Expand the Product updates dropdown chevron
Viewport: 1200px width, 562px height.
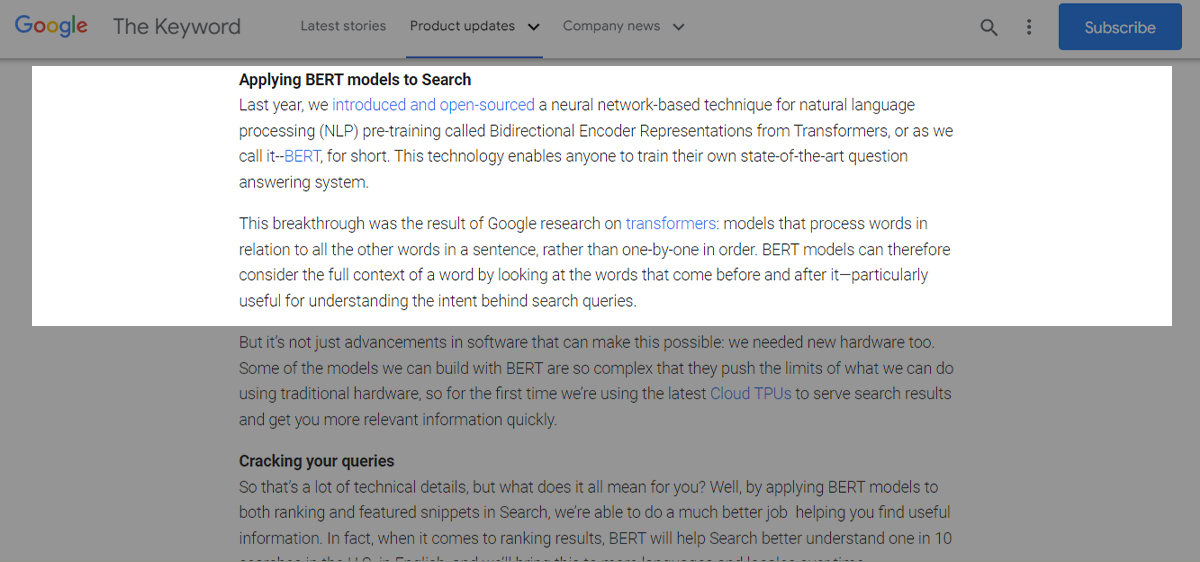[x=533, y=27]
